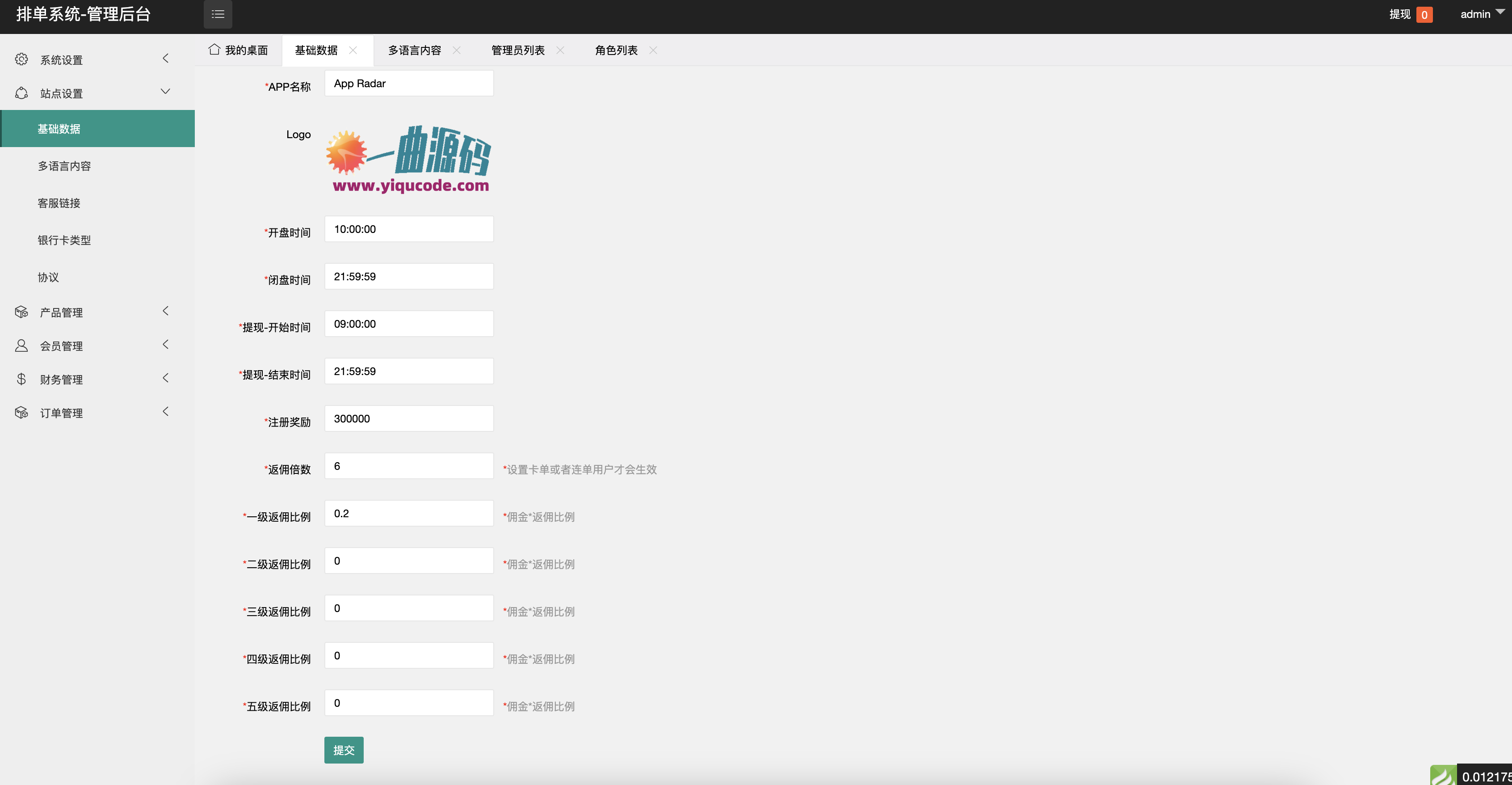Click the 订单管理 sidebar label

coord(61,413)
